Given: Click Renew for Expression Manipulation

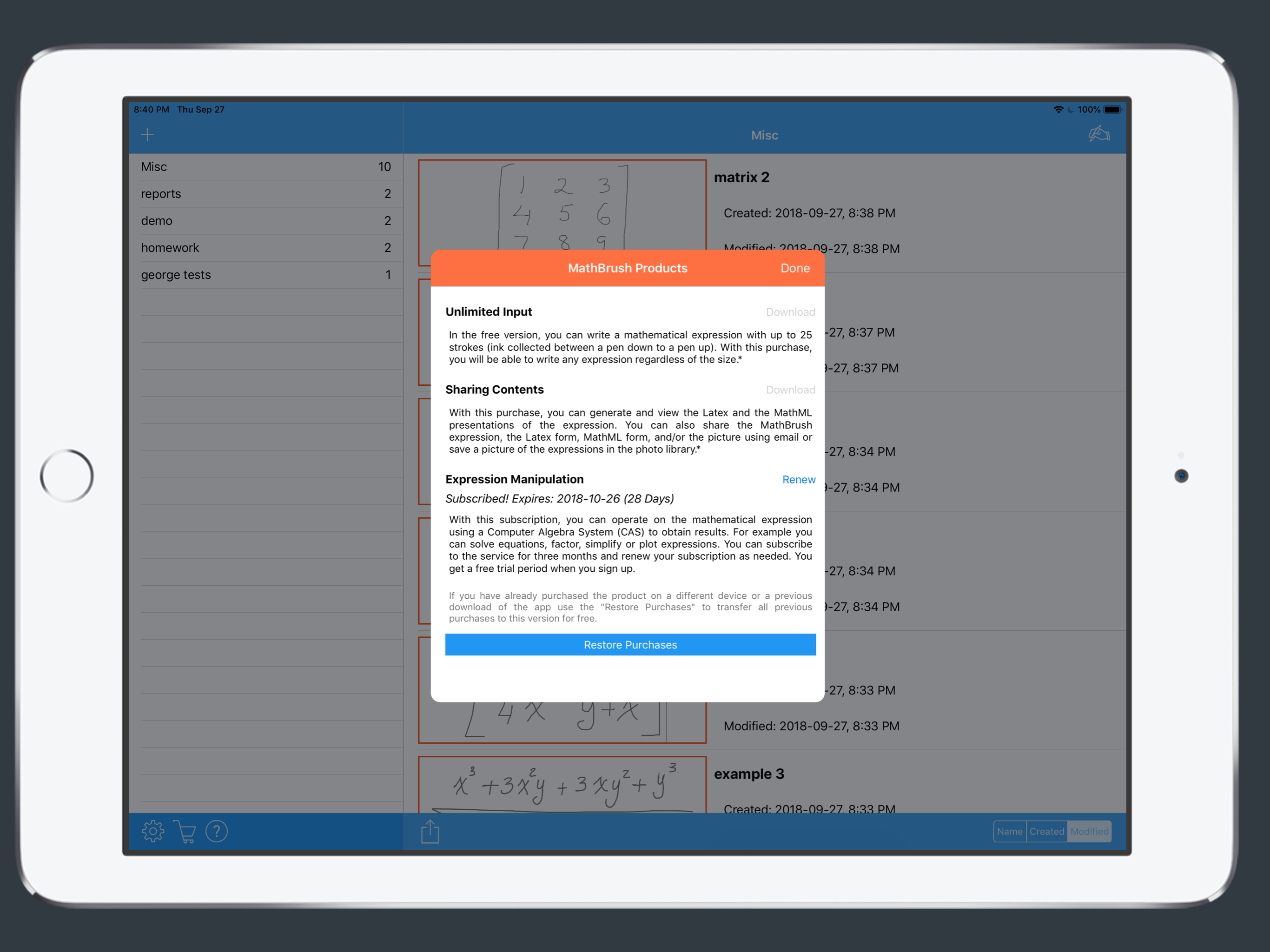Looking at the screenshot, I should point(799,479).
